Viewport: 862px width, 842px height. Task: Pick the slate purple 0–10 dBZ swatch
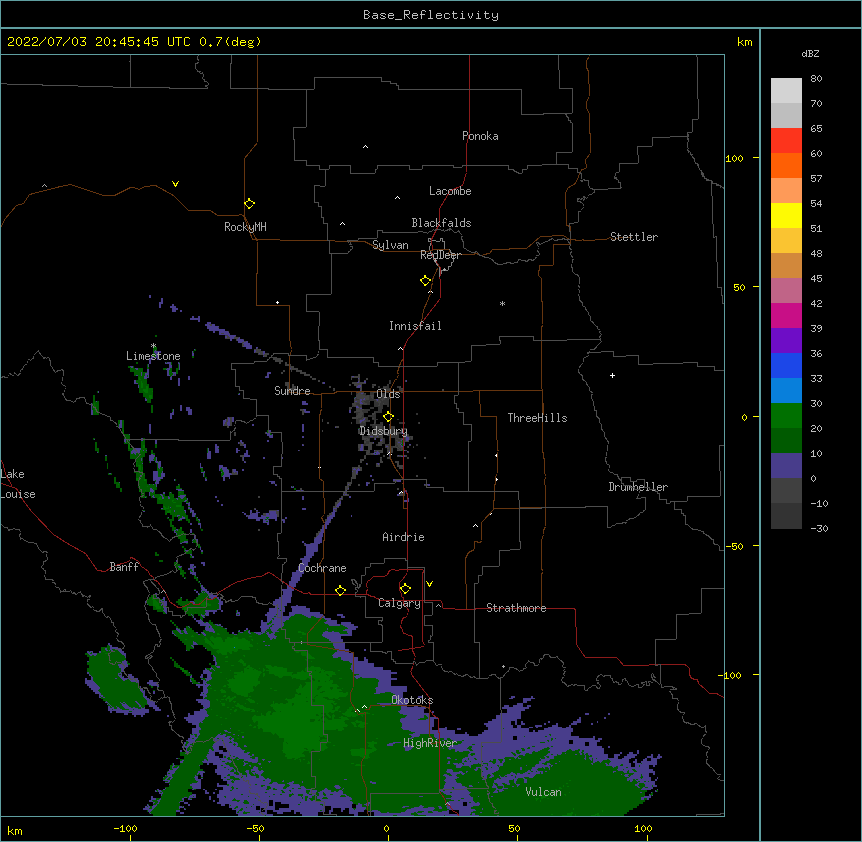tap(786, 466)
